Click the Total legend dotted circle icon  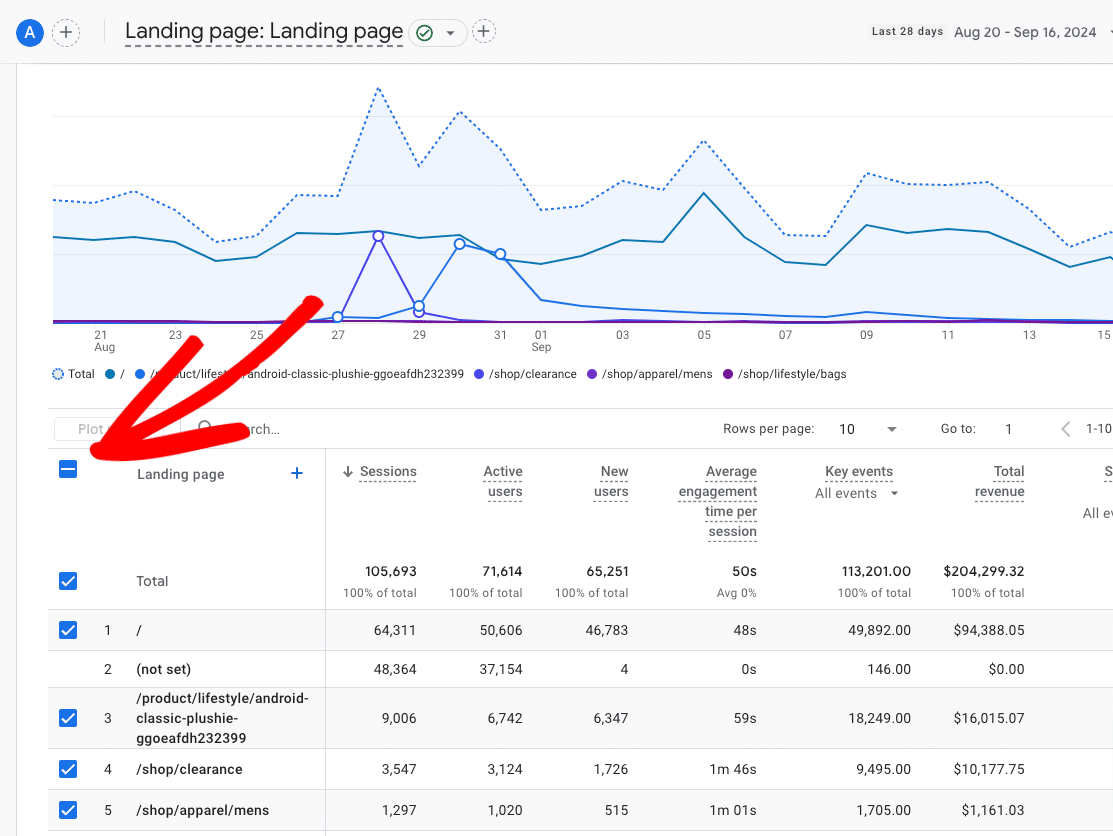pos(58,374)
